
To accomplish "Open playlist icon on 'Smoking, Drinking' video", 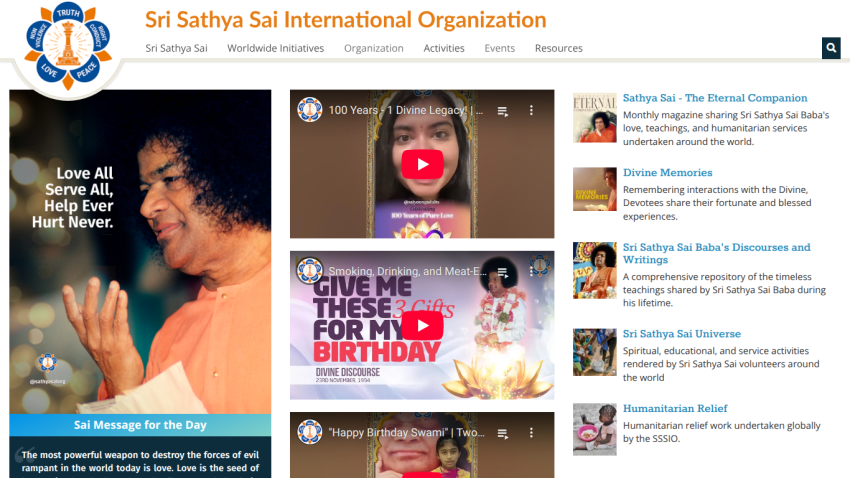I will tap(503, 272).
